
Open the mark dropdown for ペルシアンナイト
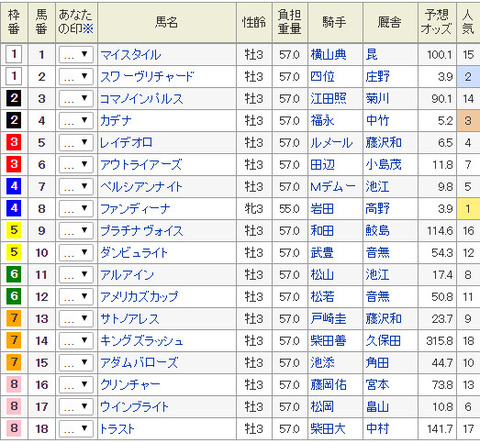76,186
